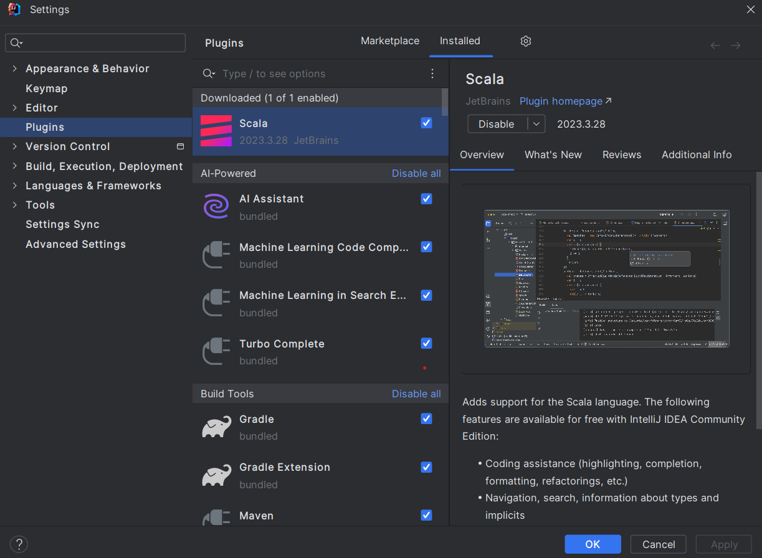Click the plugin search magnifier icon
This screenshot has width=762, height=559.
208,73
